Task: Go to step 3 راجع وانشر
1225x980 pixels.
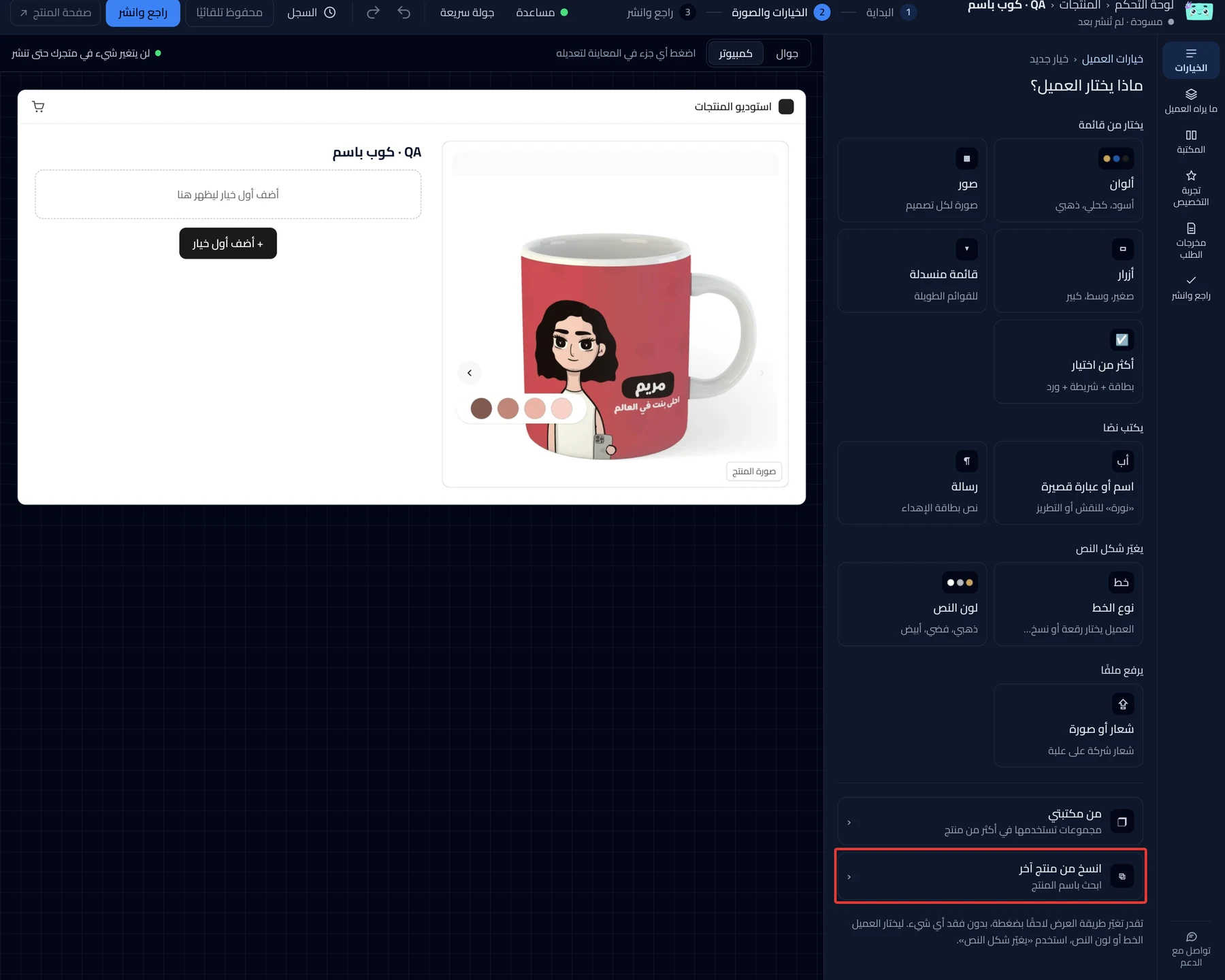Action: click(661, 12)
